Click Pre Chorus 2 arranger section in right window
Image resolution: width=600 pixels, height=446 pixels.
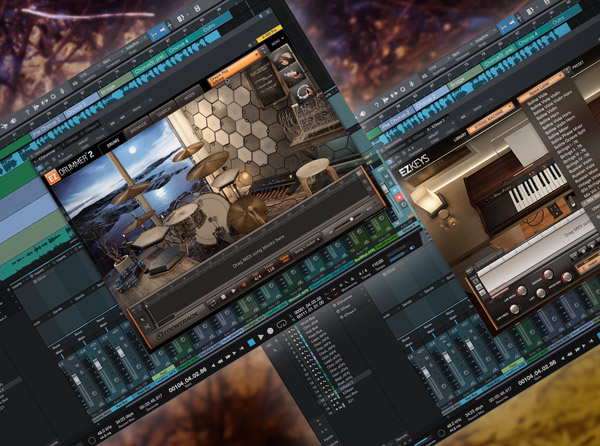click(x=396, y=120)
